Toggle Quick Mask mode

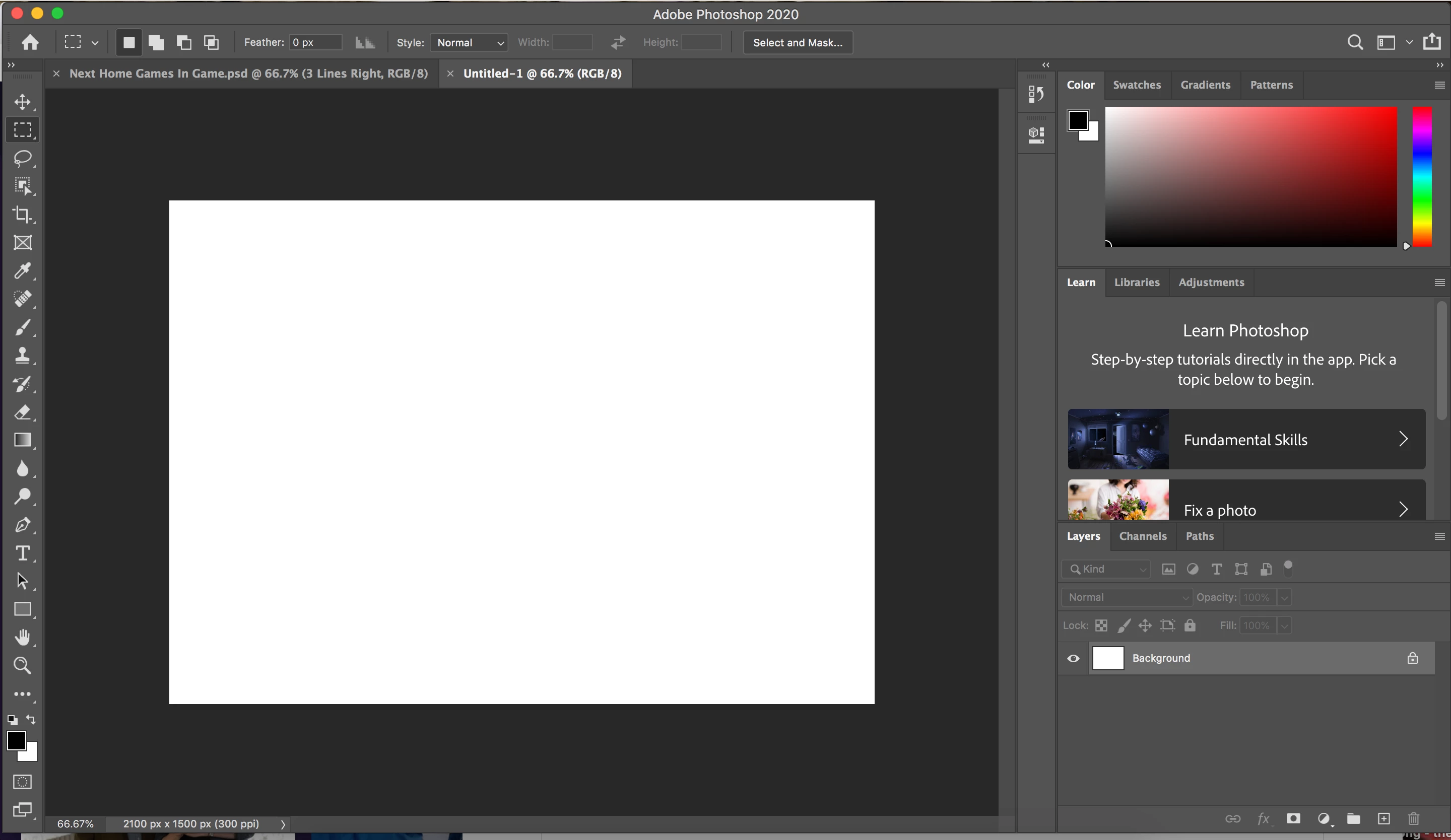(x=23, y=782)
